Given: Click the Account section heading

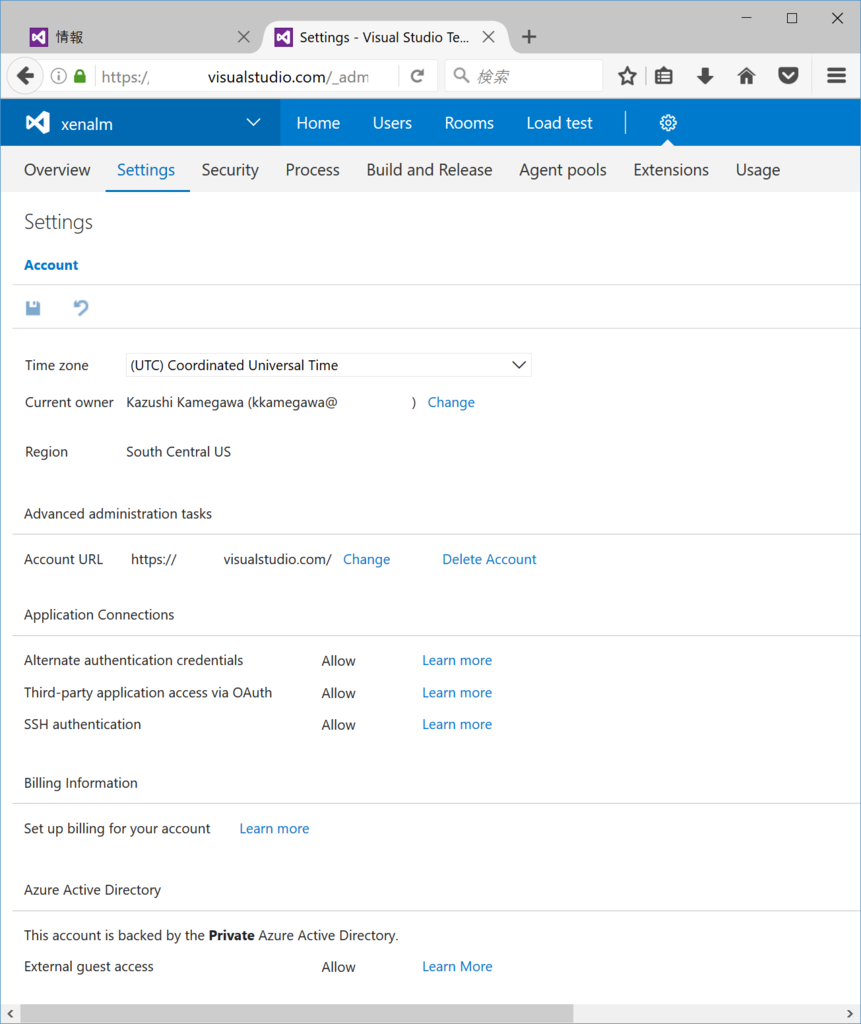Looking at the screenshot, I should [51, 265].
